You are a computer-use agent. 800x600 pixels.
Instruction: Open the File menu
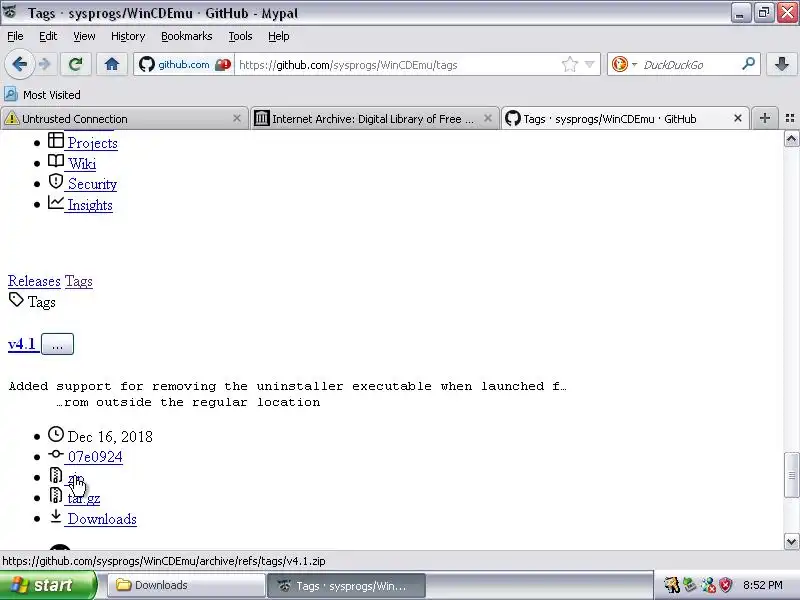[15, 36]
